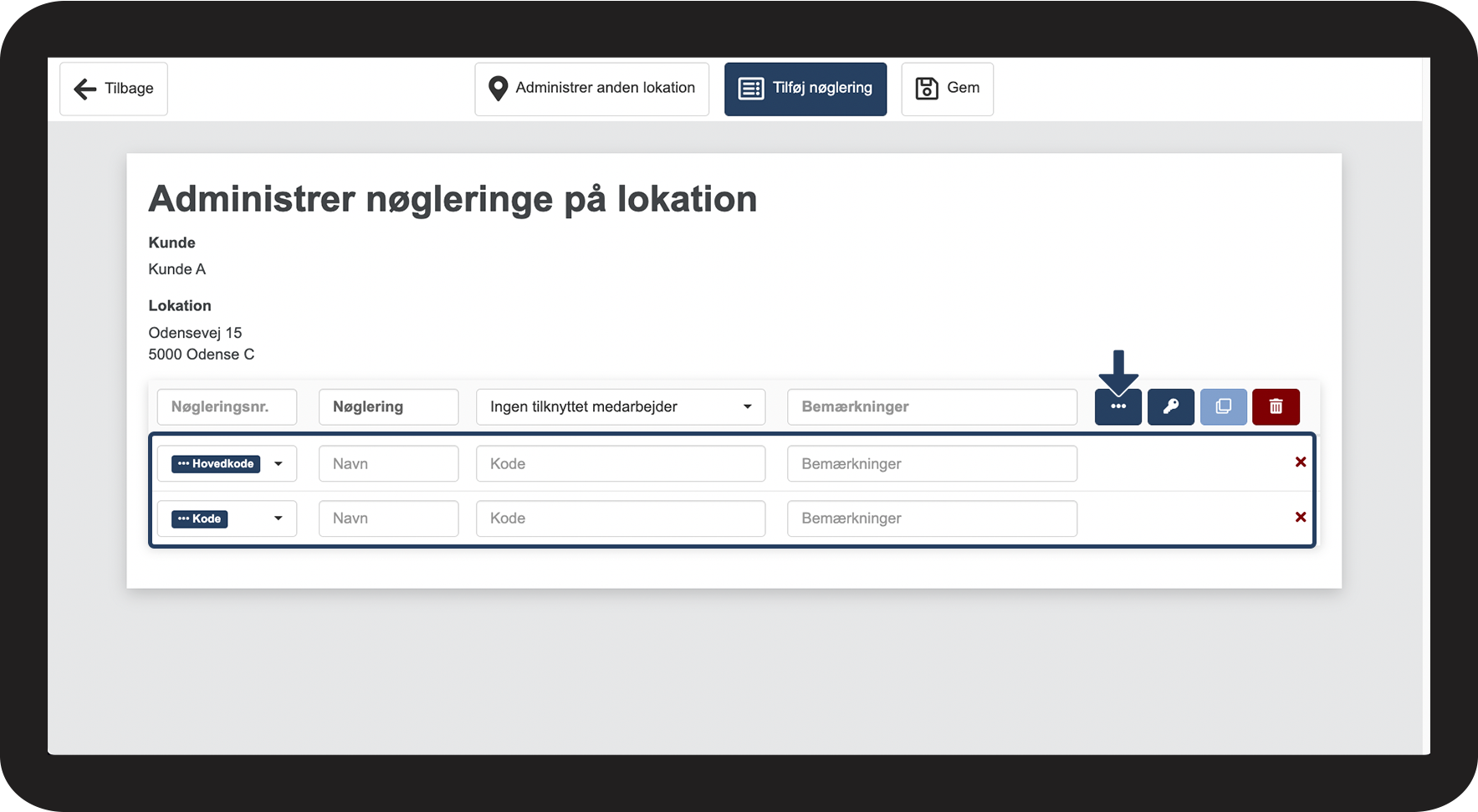Focus the Nøgleringsnr. input field

tap(227, 407)
